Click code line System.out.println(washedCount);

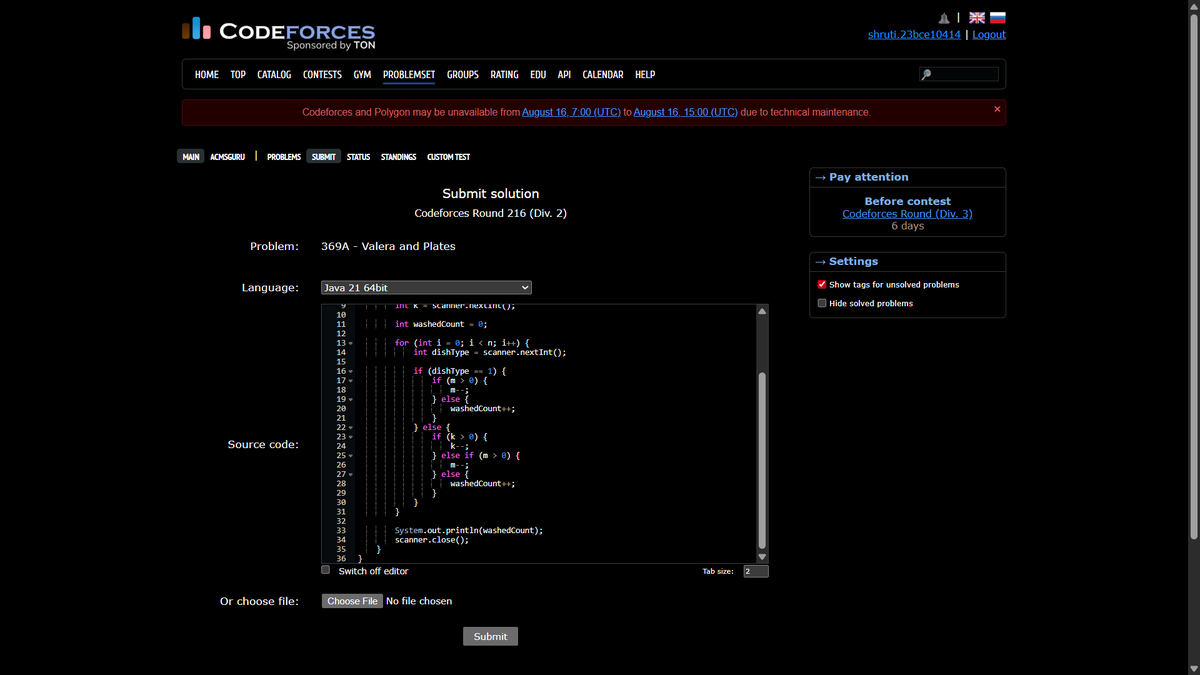468,531
